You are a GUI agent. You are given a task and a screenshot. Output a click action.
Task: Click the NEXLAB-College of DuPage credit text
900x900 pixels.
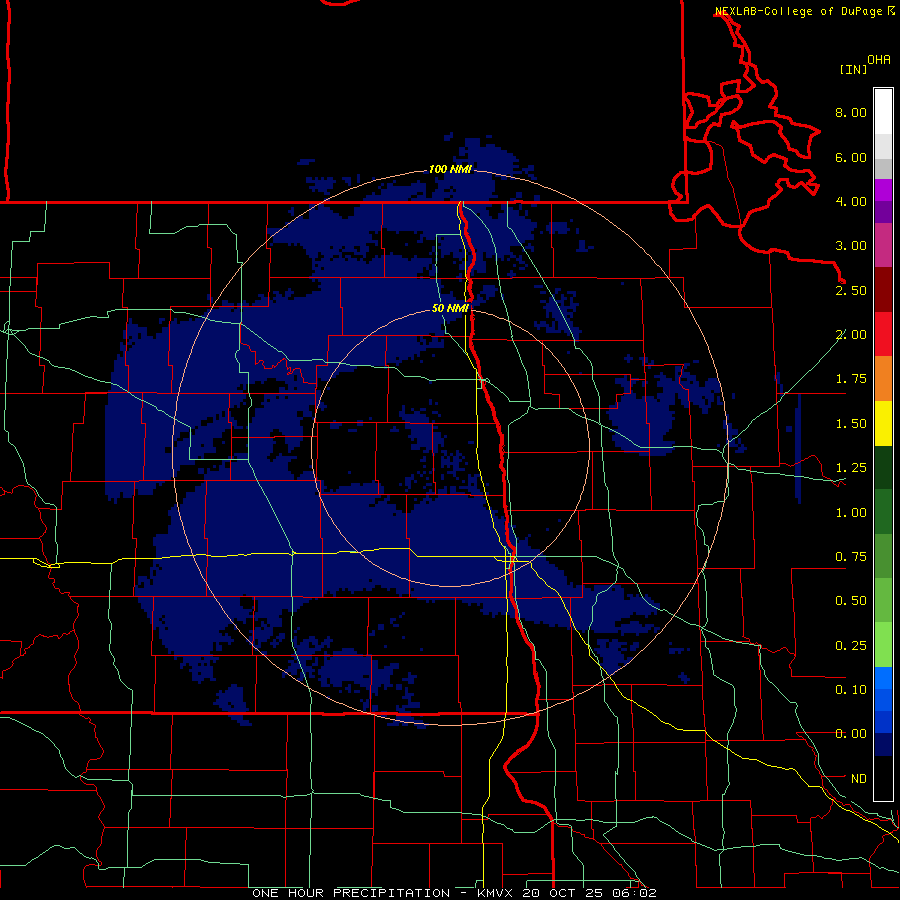[x=798, y=11]
